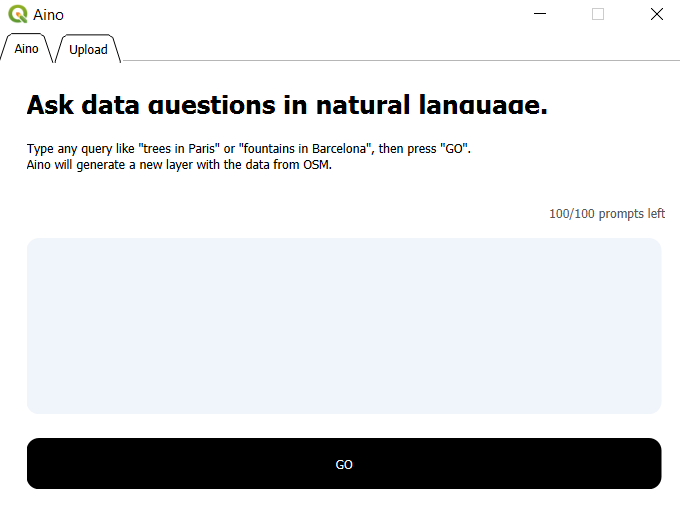Click the "Type any query like" instruction text
The height and width of the screenshot is (517, 680).
click(78, 149)
